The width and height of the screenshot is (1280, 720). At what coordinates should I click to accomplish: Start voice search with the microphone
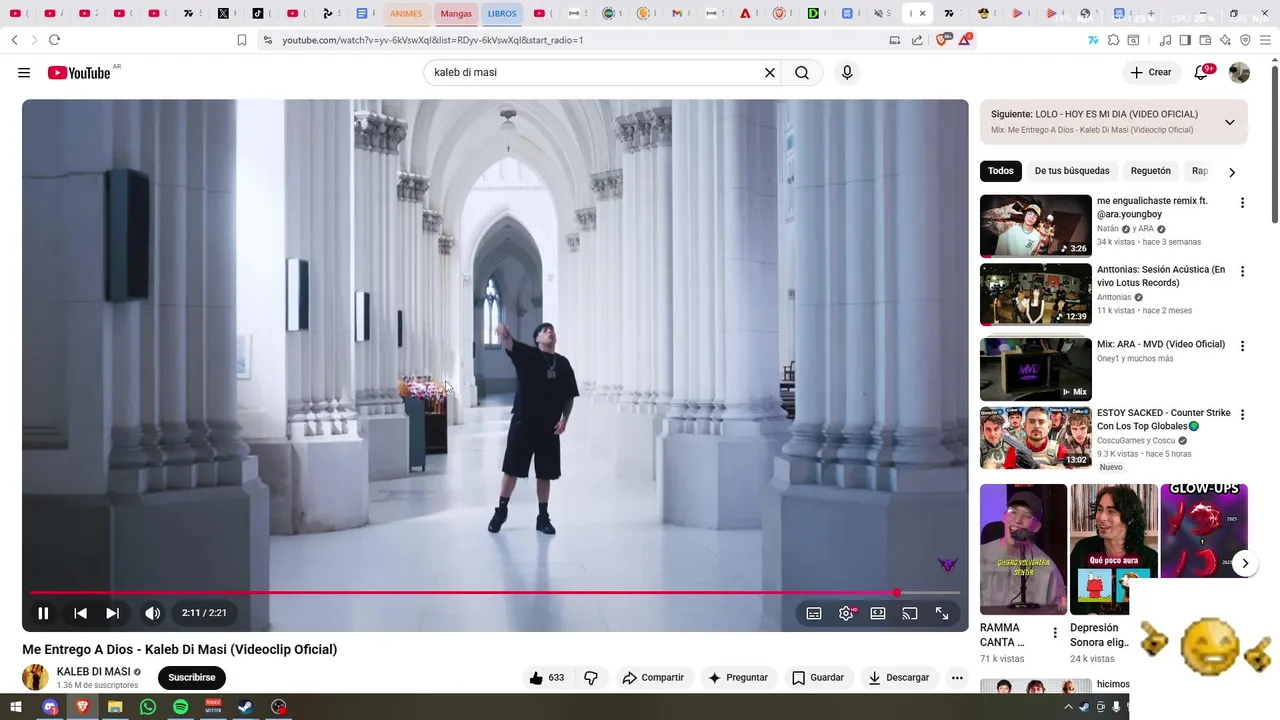[x=847, y=73]
